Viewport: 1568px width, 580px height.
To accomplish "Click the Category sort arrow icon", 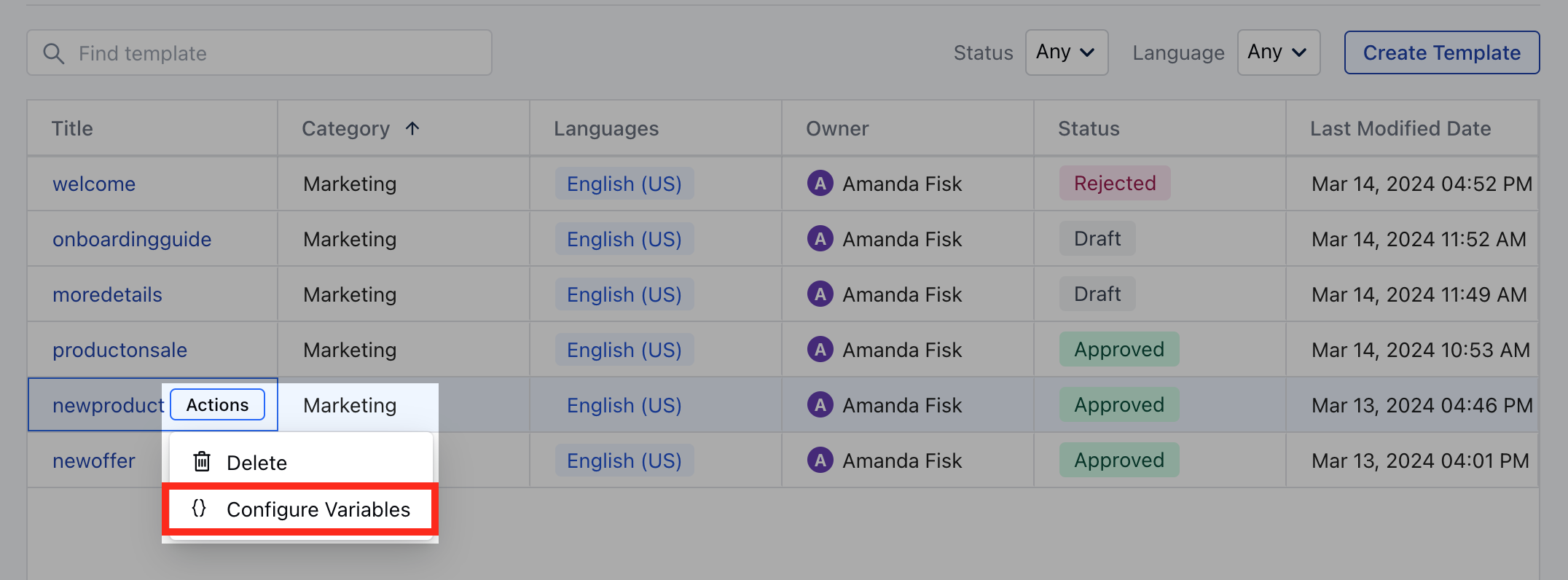I will [x=412, y=128].
